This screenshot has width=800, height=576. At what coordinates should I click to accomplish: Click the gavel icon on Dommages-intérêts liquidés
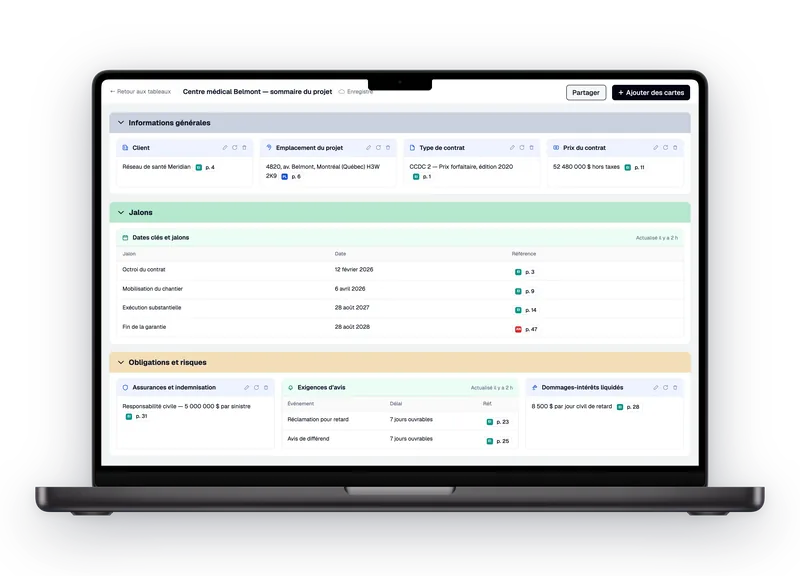point(534,387)
